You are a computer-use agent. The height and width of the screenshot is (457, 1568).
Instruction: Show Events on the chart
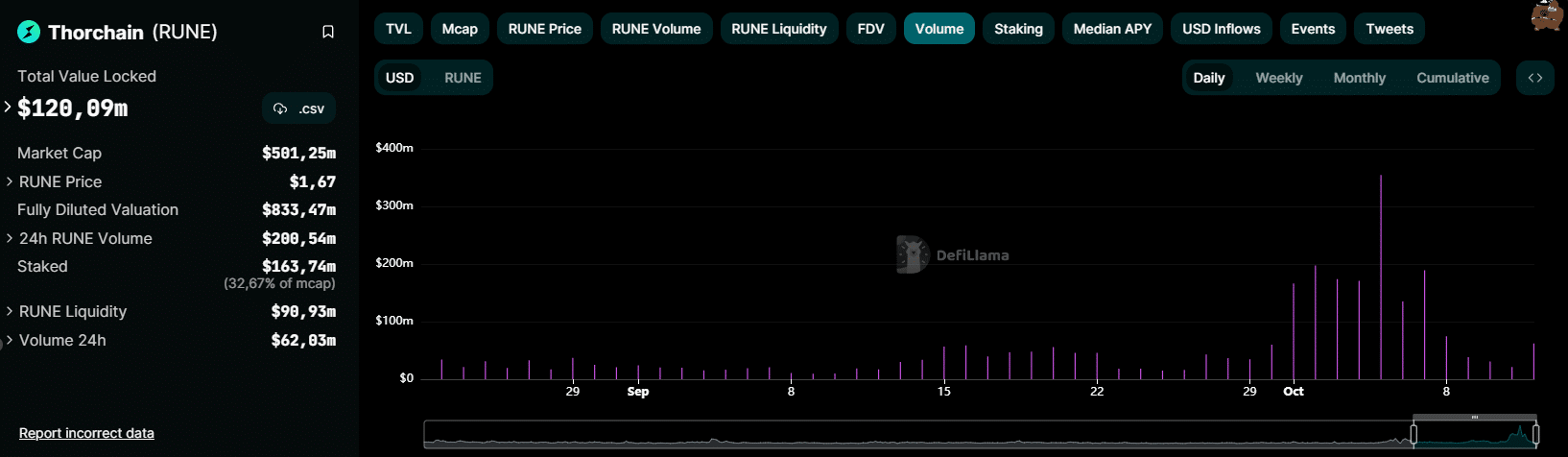[1313, 29]
